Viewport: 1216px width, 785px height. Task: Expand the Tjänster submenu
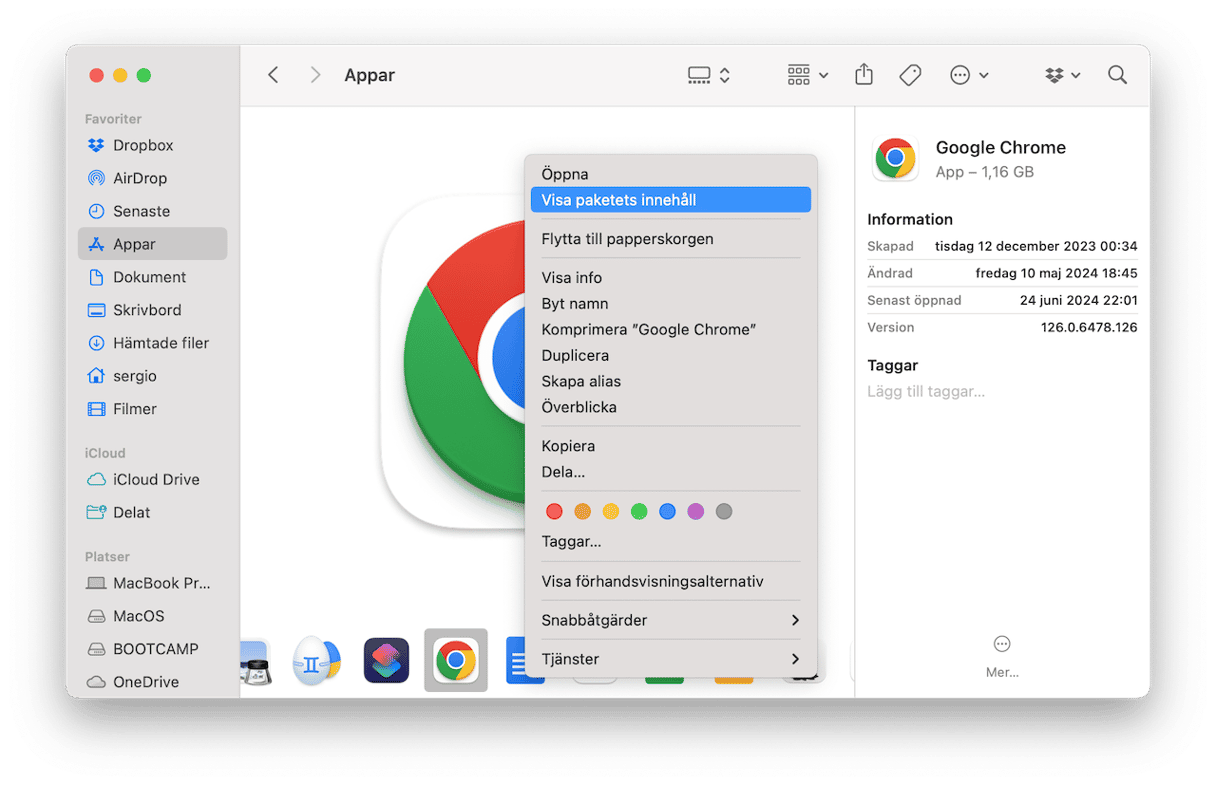coord(671,659)
